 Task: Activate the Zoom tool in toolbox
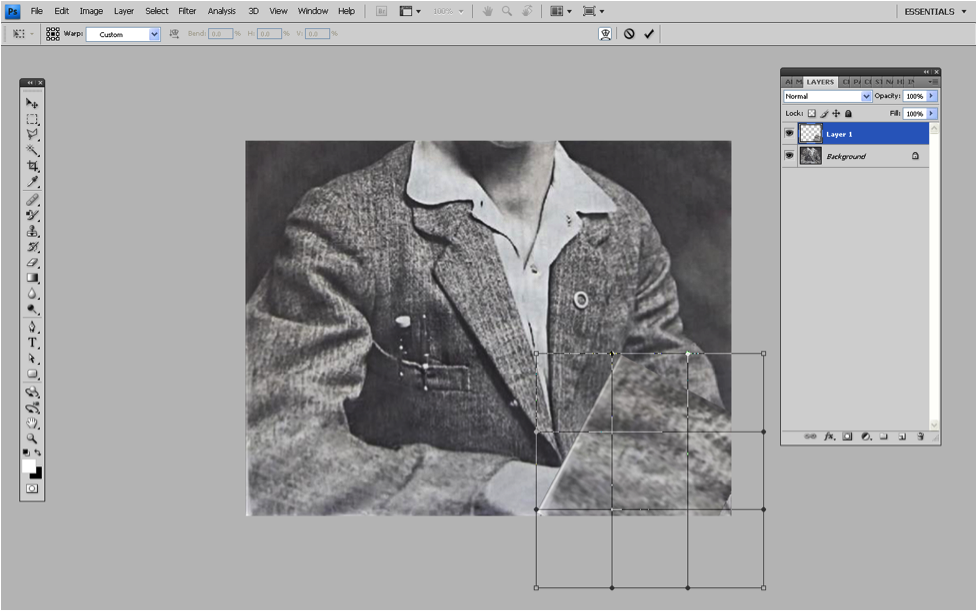pyautogui.click(x=32, y=438)
